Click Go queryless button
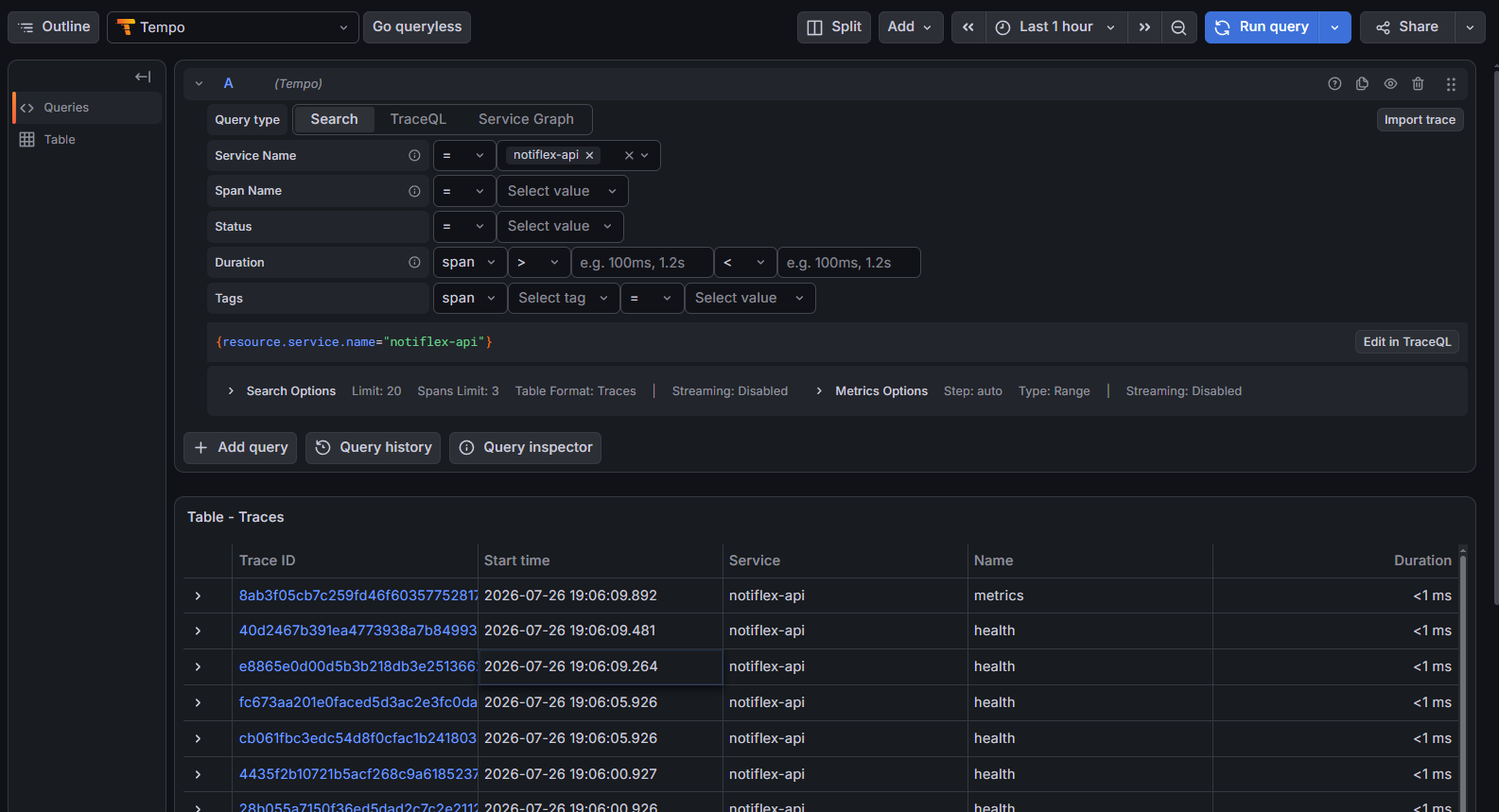The width and height of the screenshot is (1499, 812). click(417, 27)
